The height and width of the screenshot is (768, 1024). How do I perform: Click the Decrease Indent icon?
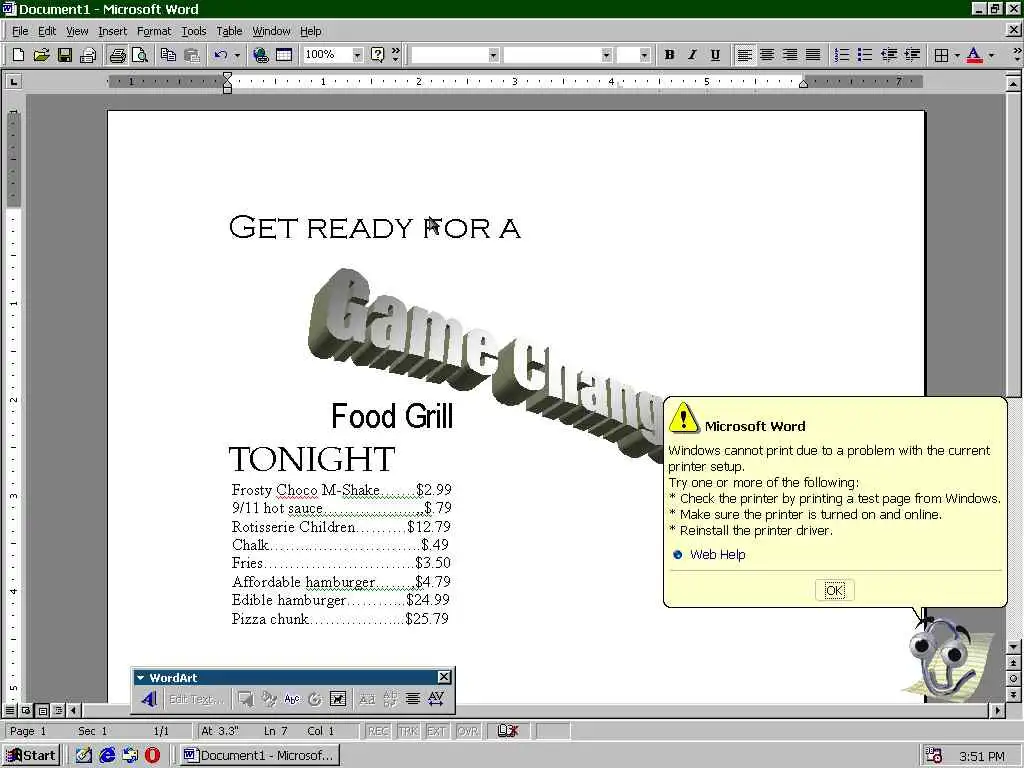pyautogui.click(x=888, y=55)
